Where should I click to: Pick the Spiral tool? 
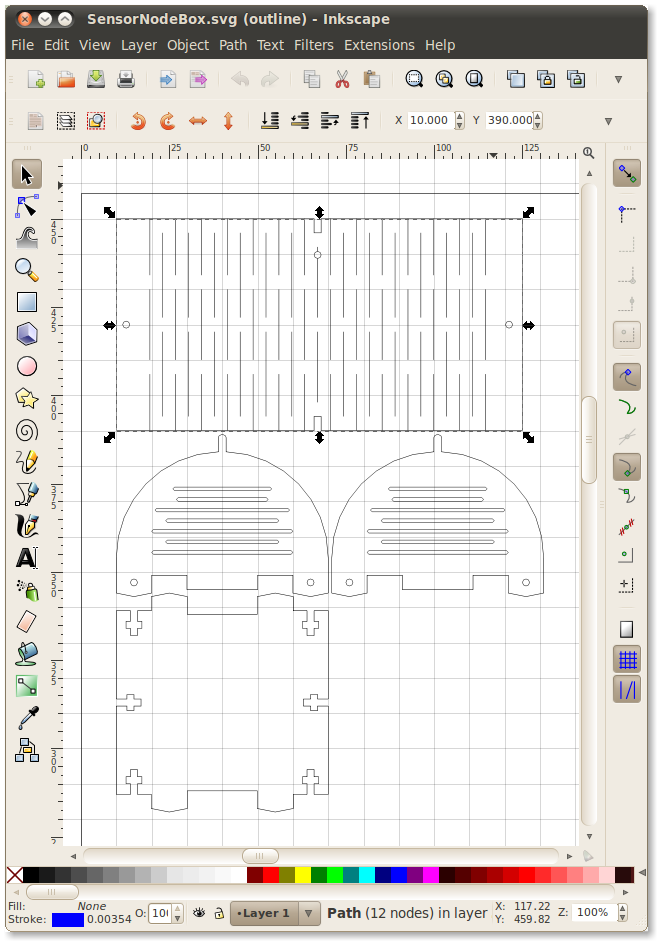(27, 430)
